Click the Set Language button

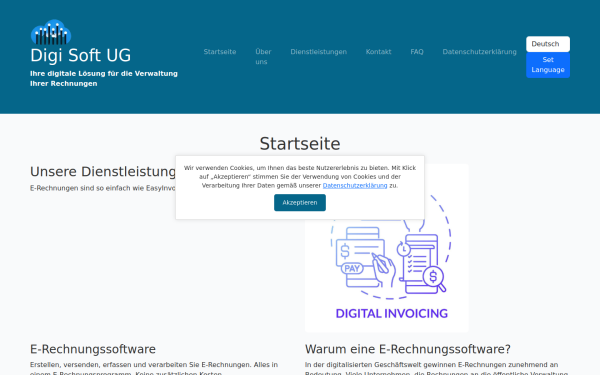coord(548,65)
